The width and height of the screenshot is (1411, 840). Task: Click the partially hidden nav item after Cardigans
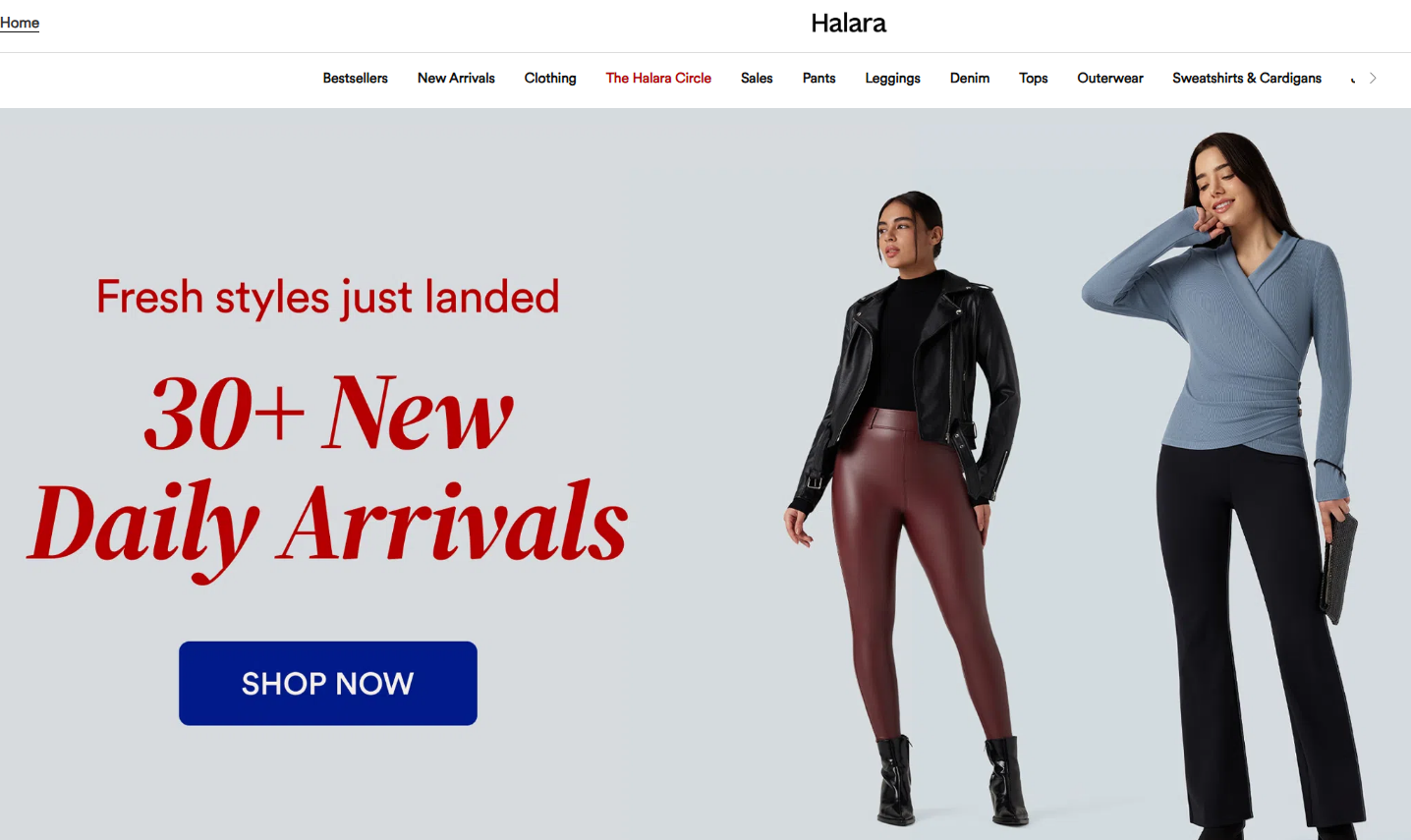coord(1354,78)
